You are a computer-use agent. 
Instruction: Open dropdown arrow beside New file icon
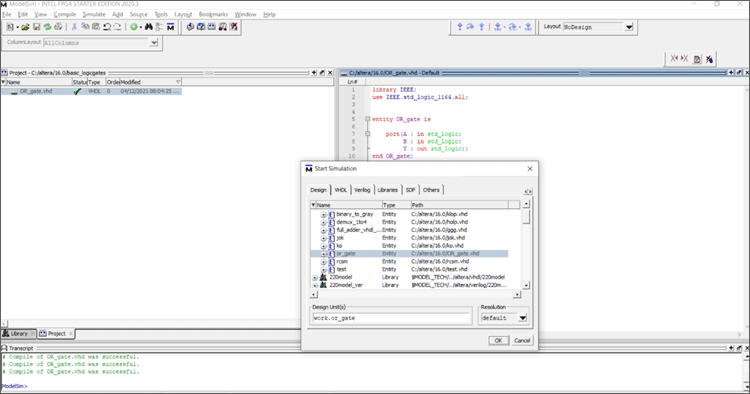17,27
